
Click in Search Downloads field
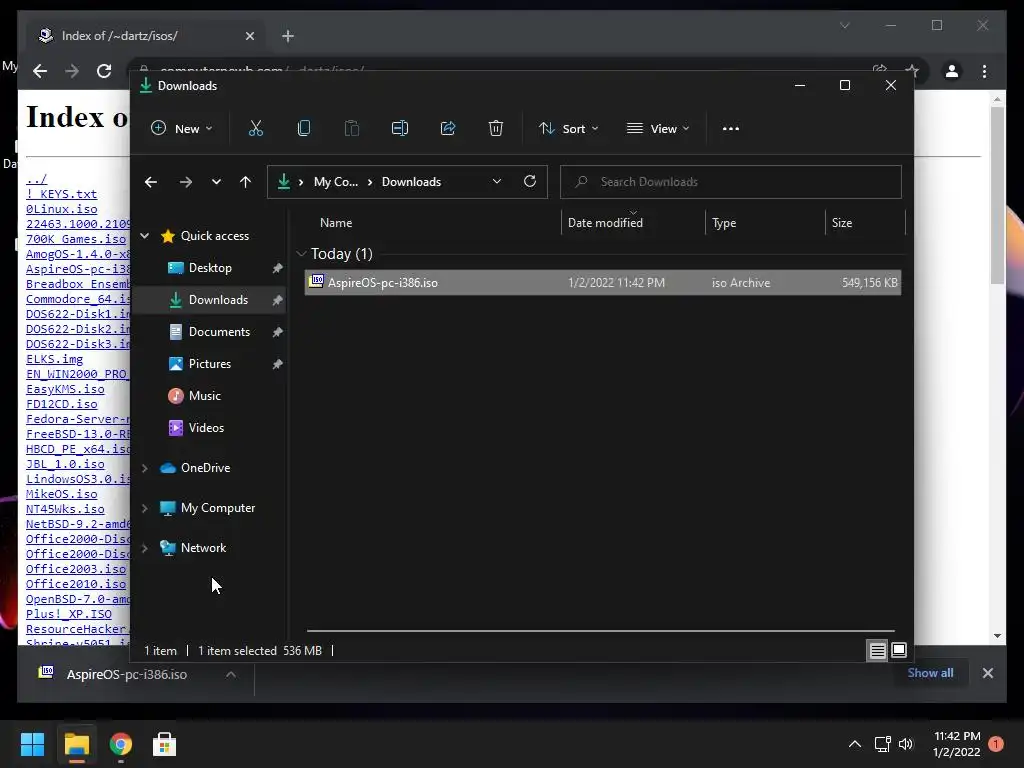tap(731, 182)
